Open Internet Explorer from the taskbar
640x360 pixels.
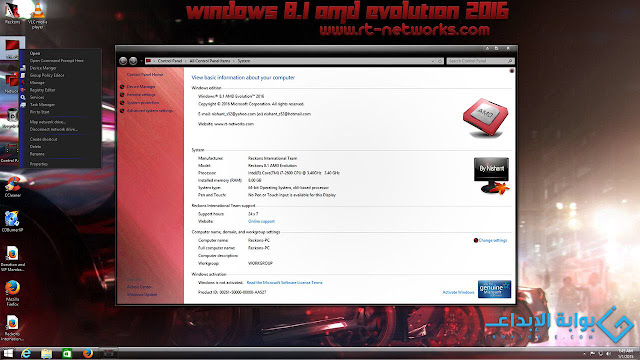26,353
